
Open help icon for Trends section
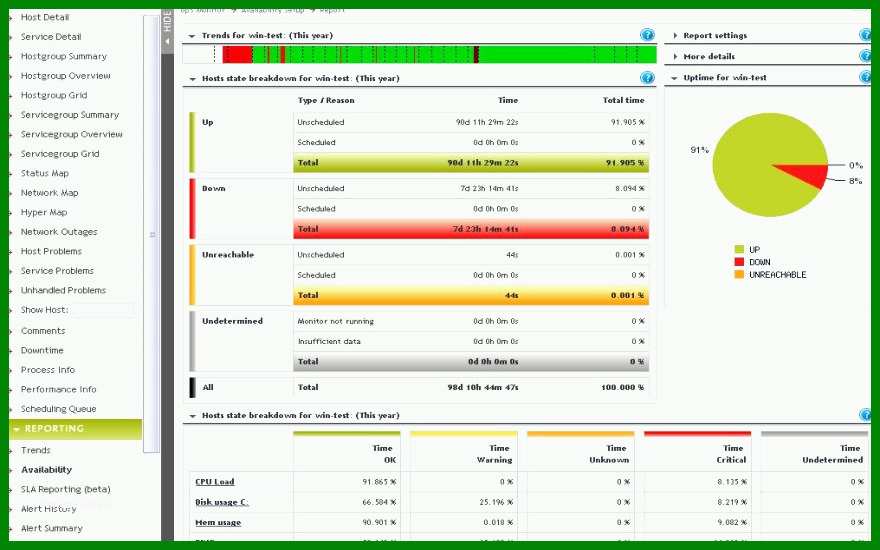[647, 35]
